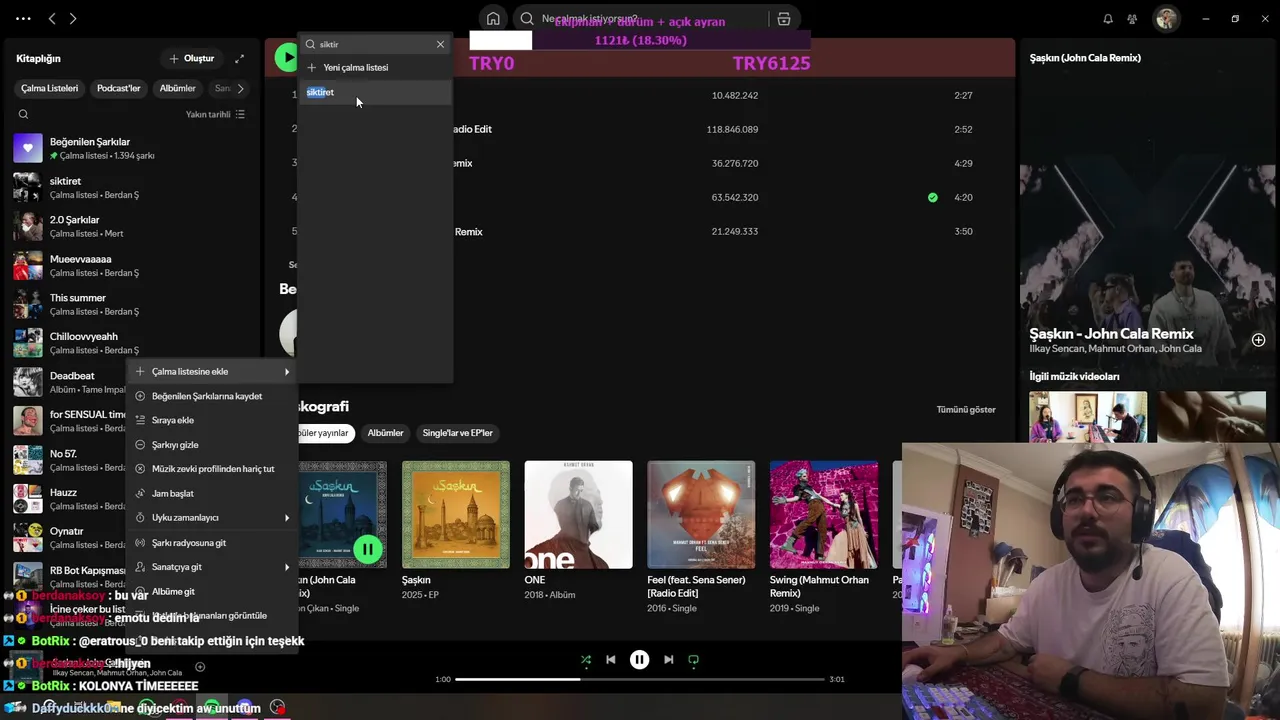1280x720 pixels.
Task: Select Beğenilen Şarkılarına kaydet
Action: click(212, 396)
